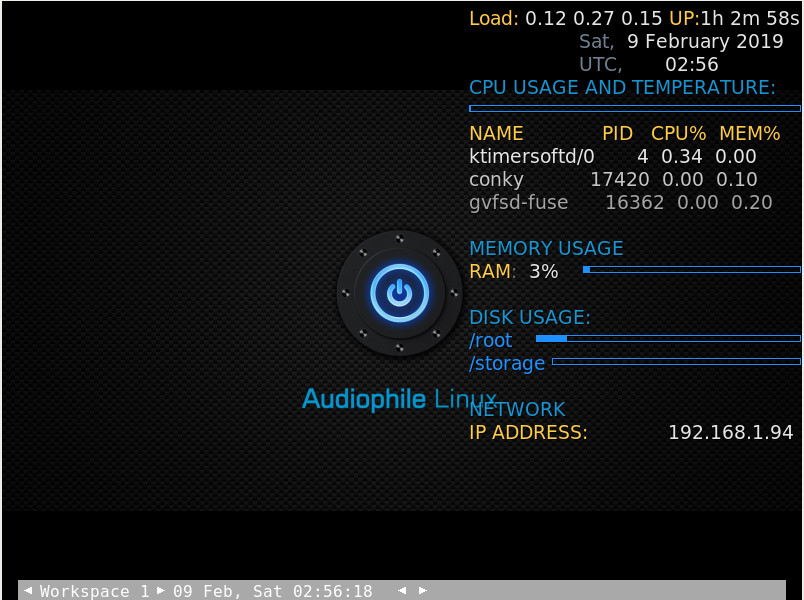
Task: Collapse the gvfsd-fuse process row
Action: (519, 202)
